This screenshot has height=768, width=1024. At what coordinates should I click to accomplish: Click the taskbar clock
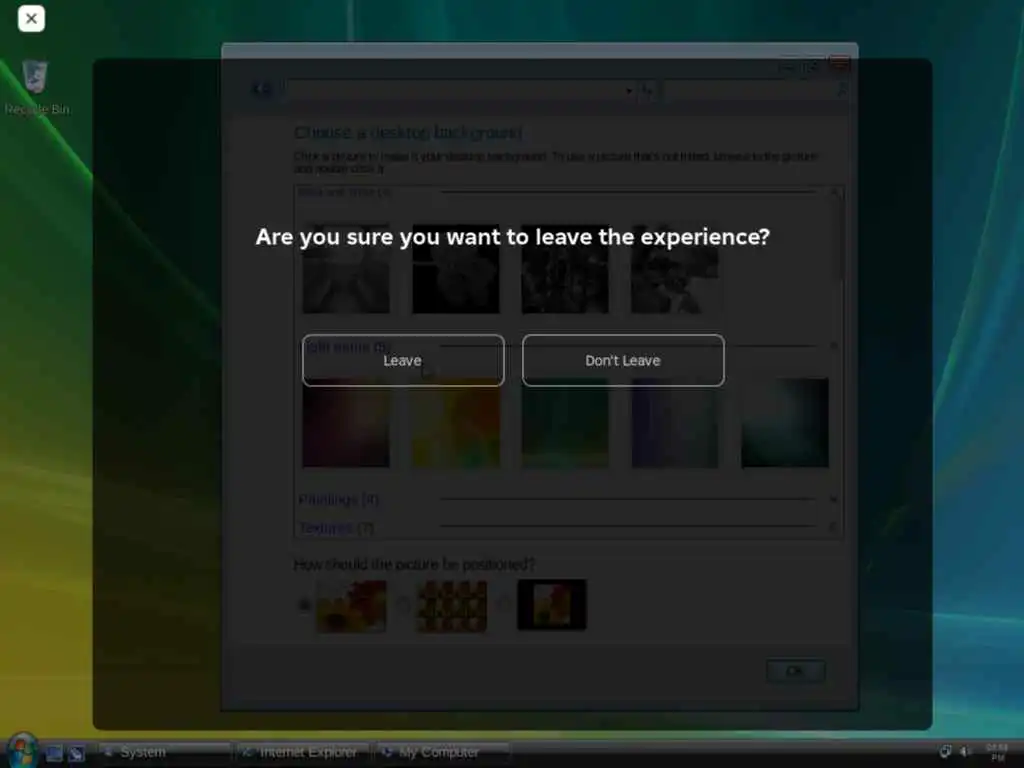tap(997, 752)
